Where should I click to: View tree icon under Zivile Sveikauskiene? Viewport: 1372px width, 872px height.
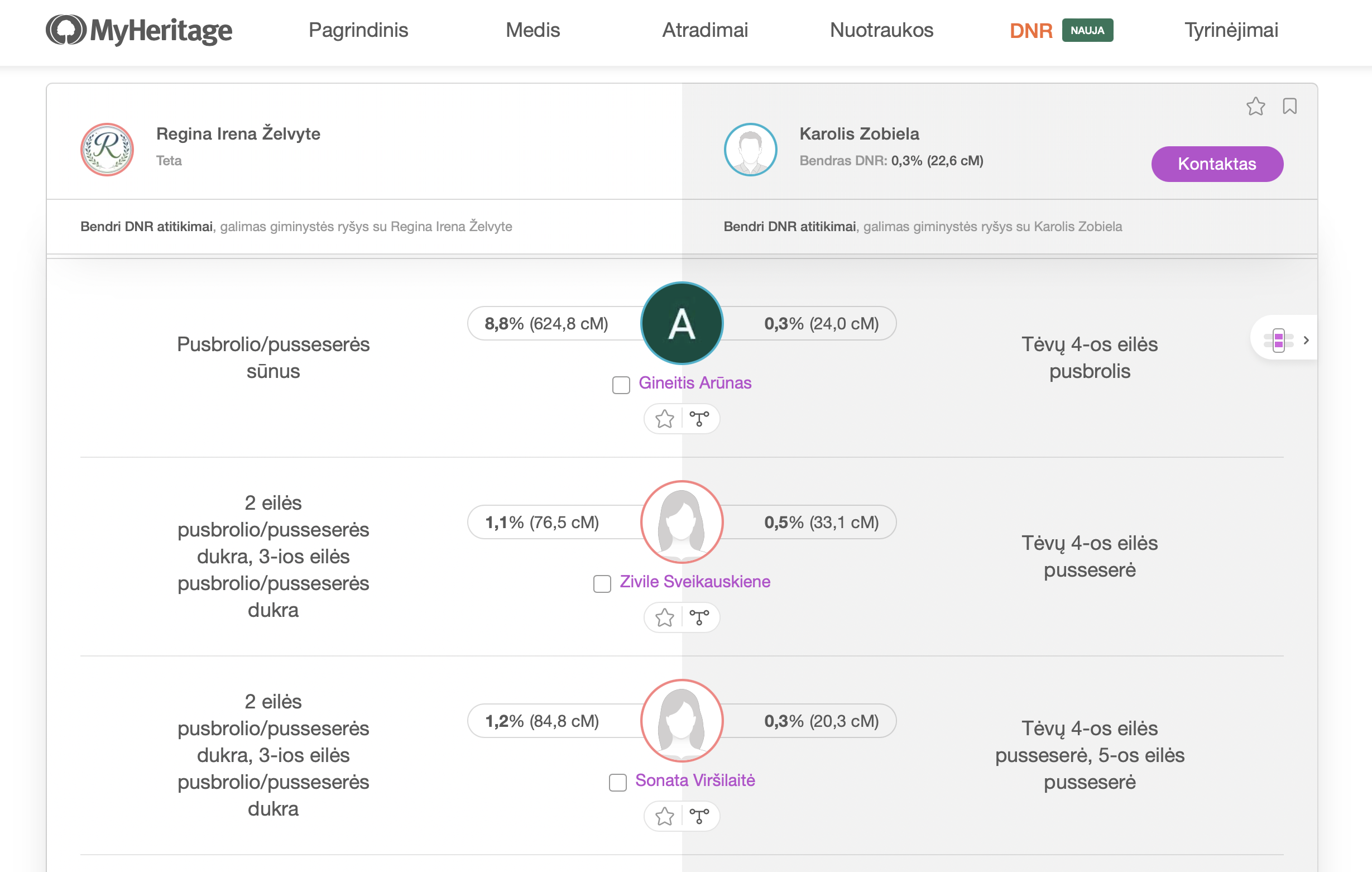click(699, 618)
